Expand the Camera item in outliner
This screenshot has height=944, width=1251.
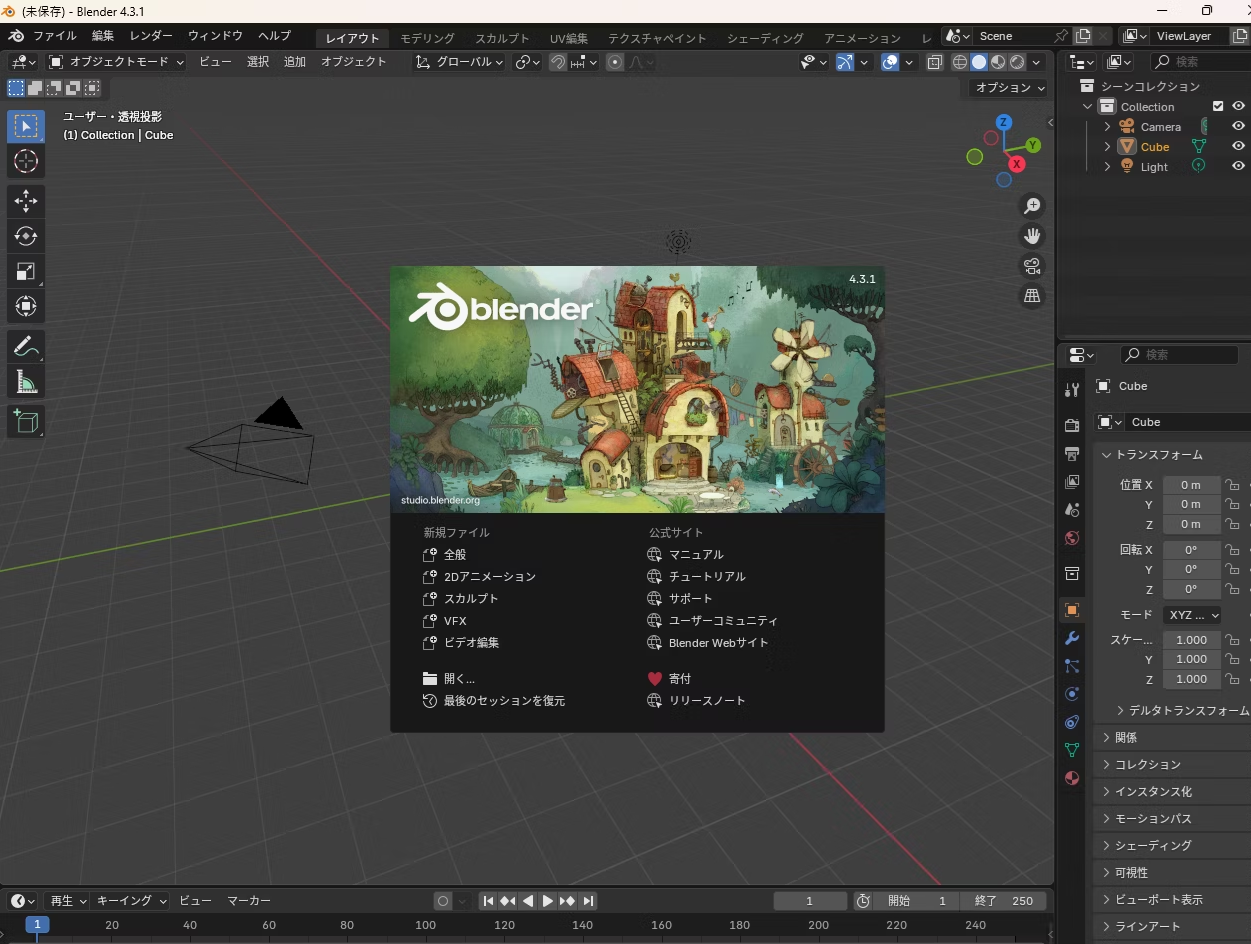click(1107, 127)
